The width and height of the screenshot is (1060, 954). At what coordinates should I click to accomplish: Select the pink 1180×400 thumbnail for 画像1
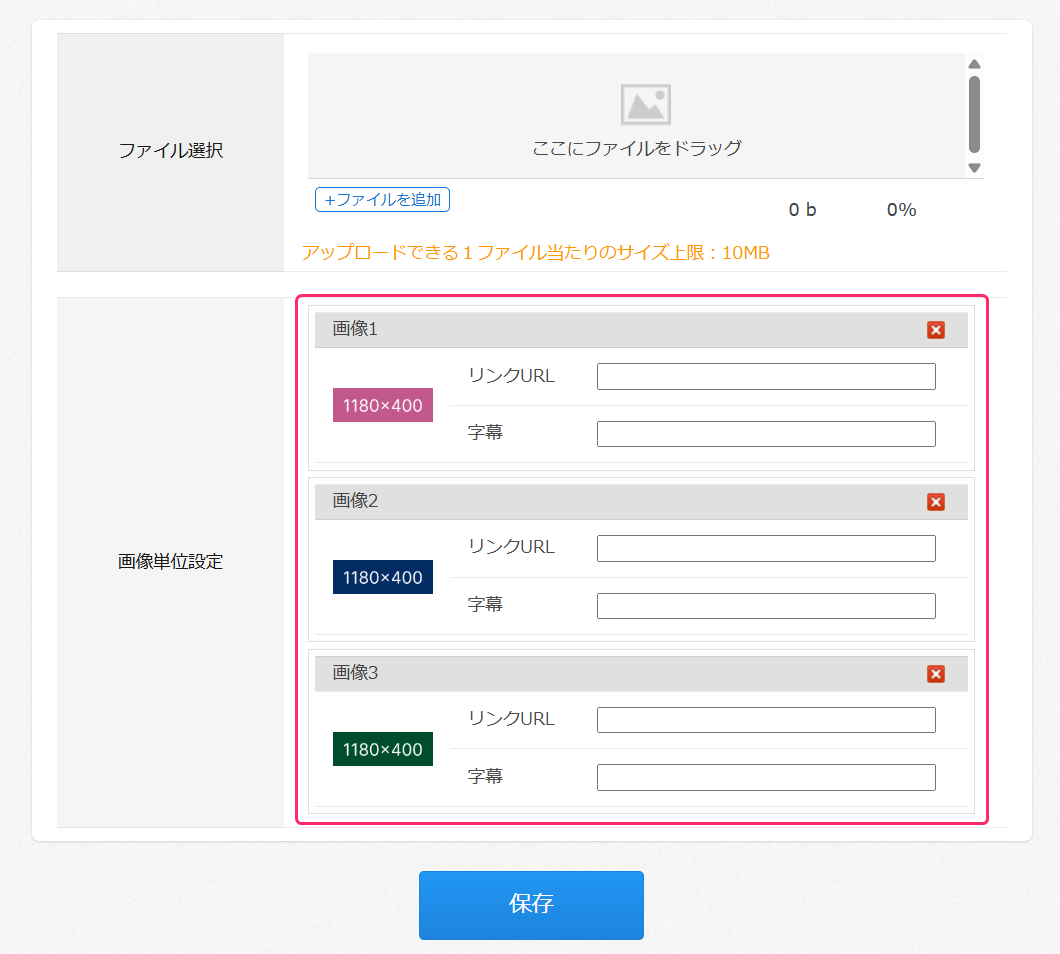(382, 404)
